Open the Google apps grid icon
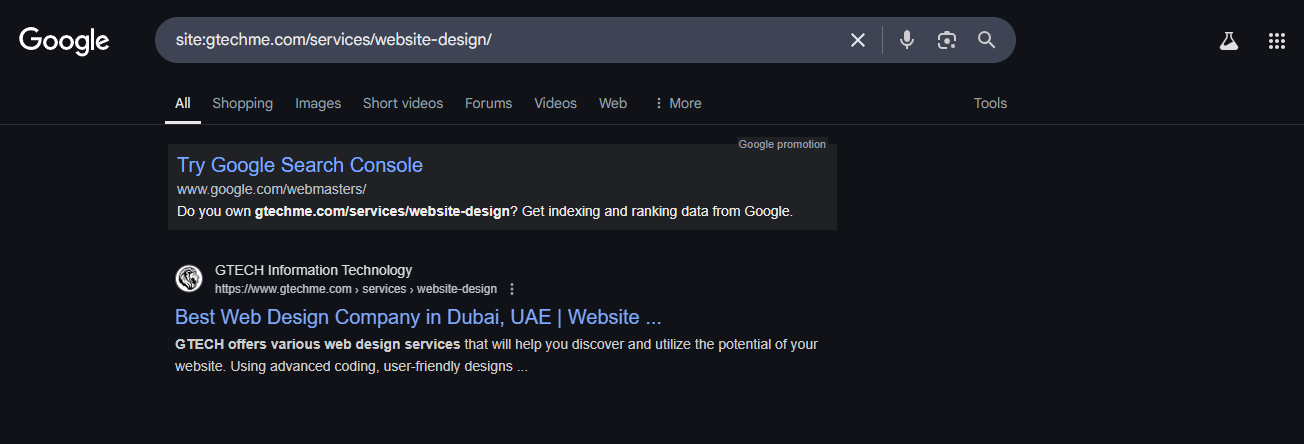Viewport: 1304px width, 444px height. (1276, 41)
